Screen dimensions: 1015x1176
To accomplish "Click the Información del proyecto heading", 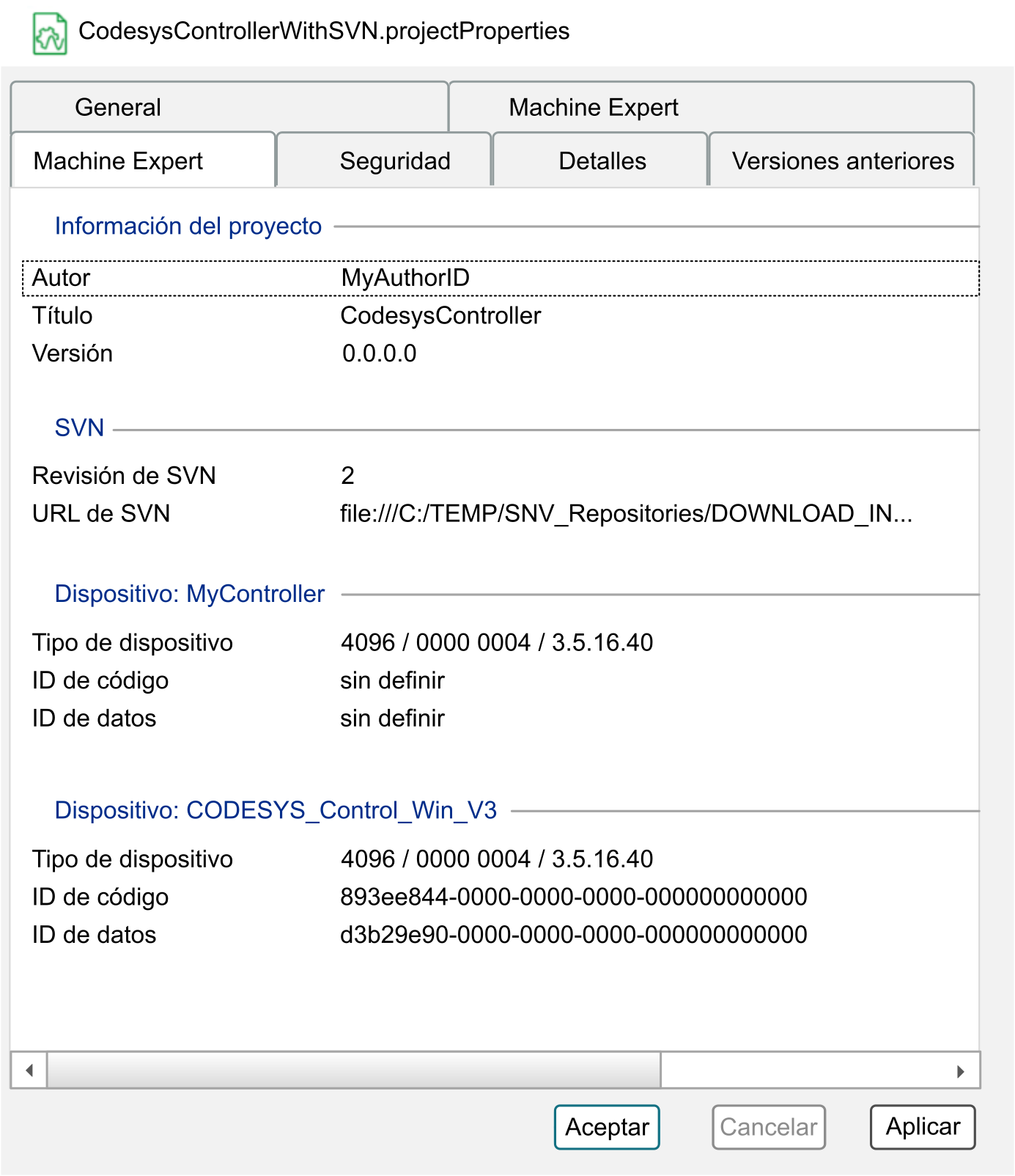I will (x=188, y=226).
